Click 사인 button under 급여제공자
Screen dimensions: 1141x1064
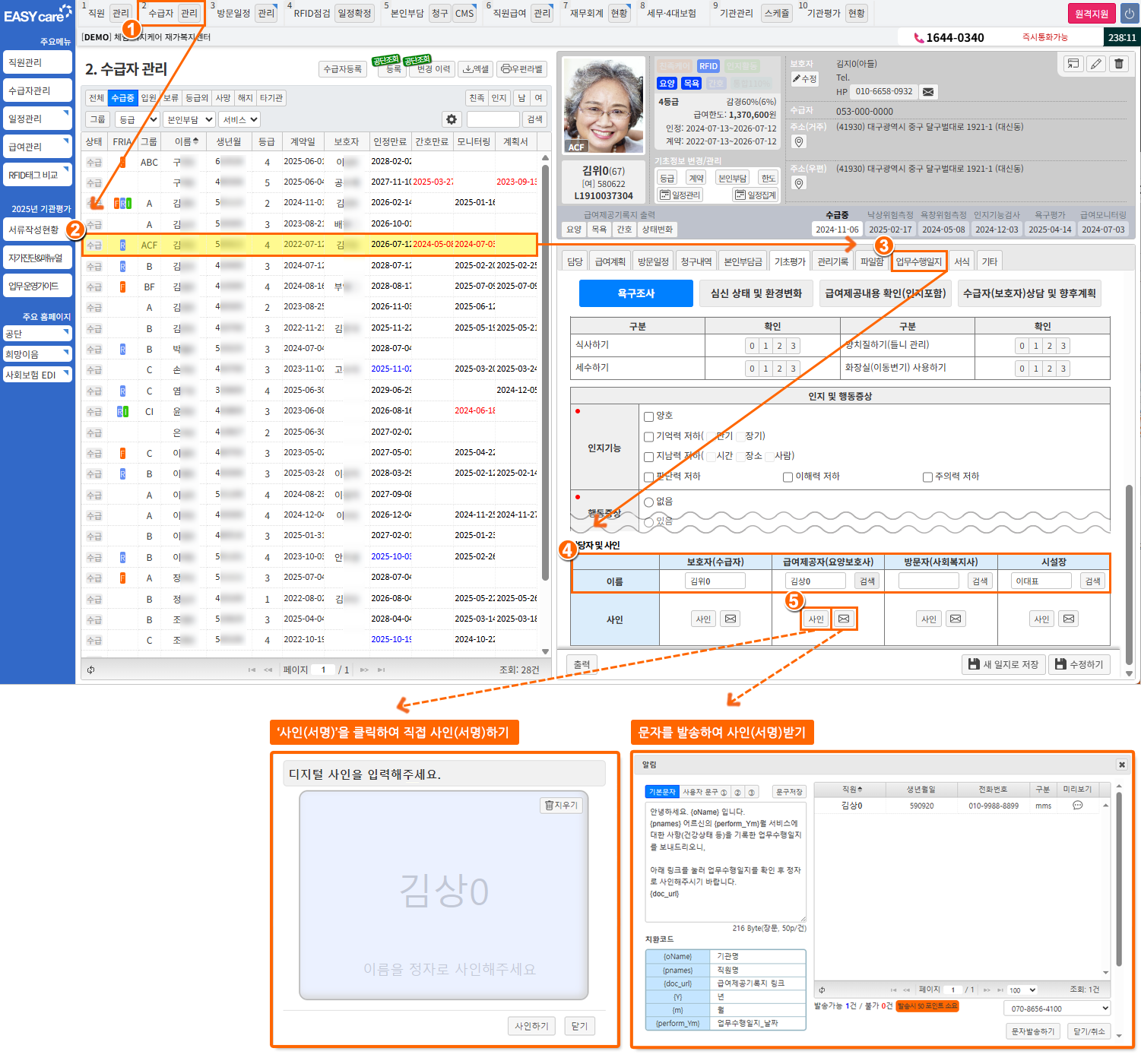click(816, 619)
